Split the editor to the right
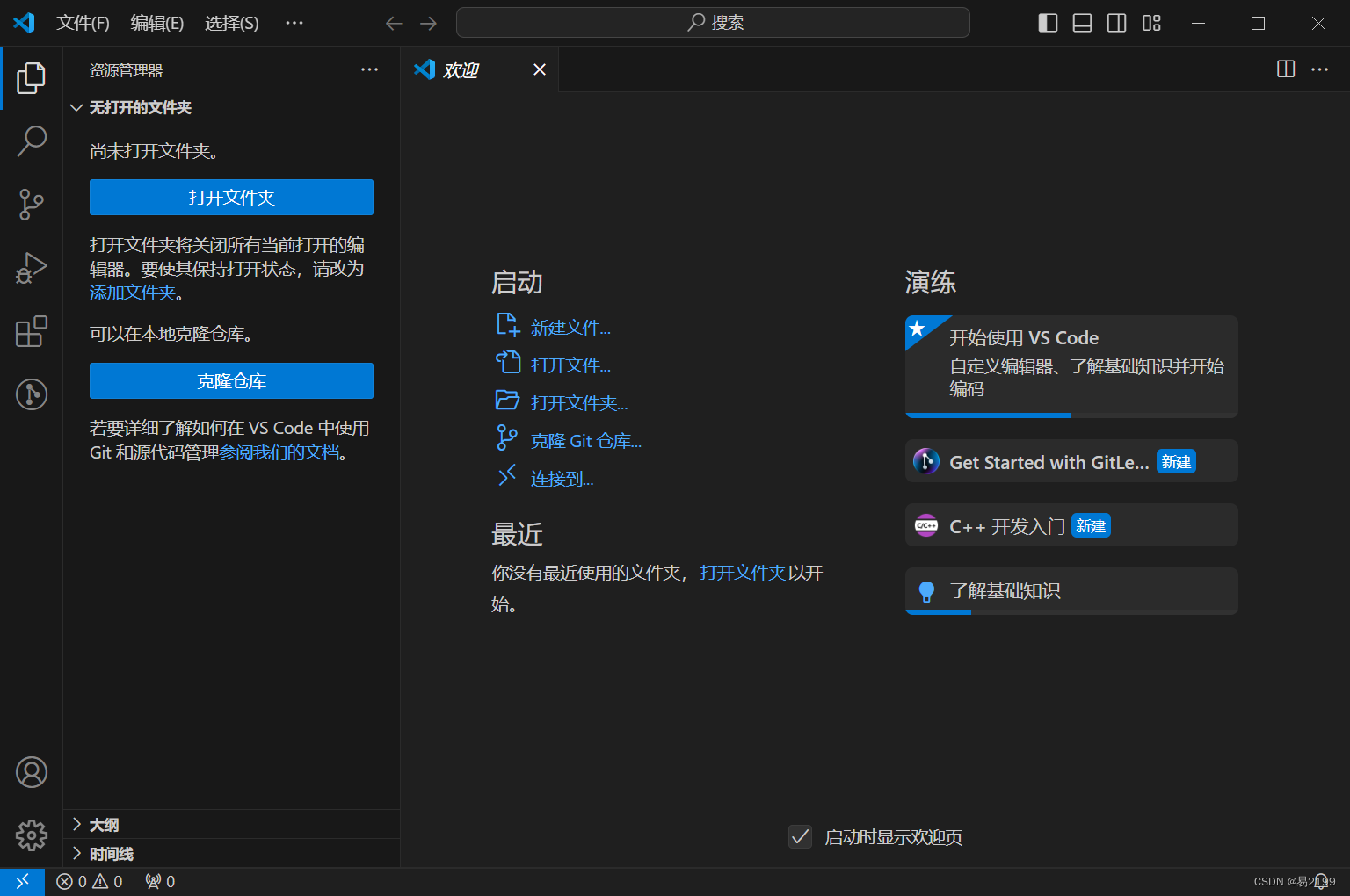The image size is (1350, 896). [1286, 69]
